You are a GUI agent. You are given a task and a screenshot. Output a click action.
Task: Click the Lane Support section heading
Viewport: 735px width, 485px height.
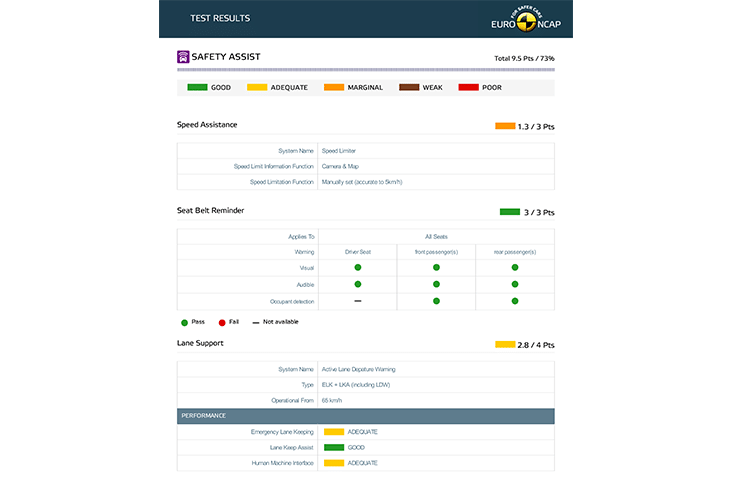[x=200, y=343]
